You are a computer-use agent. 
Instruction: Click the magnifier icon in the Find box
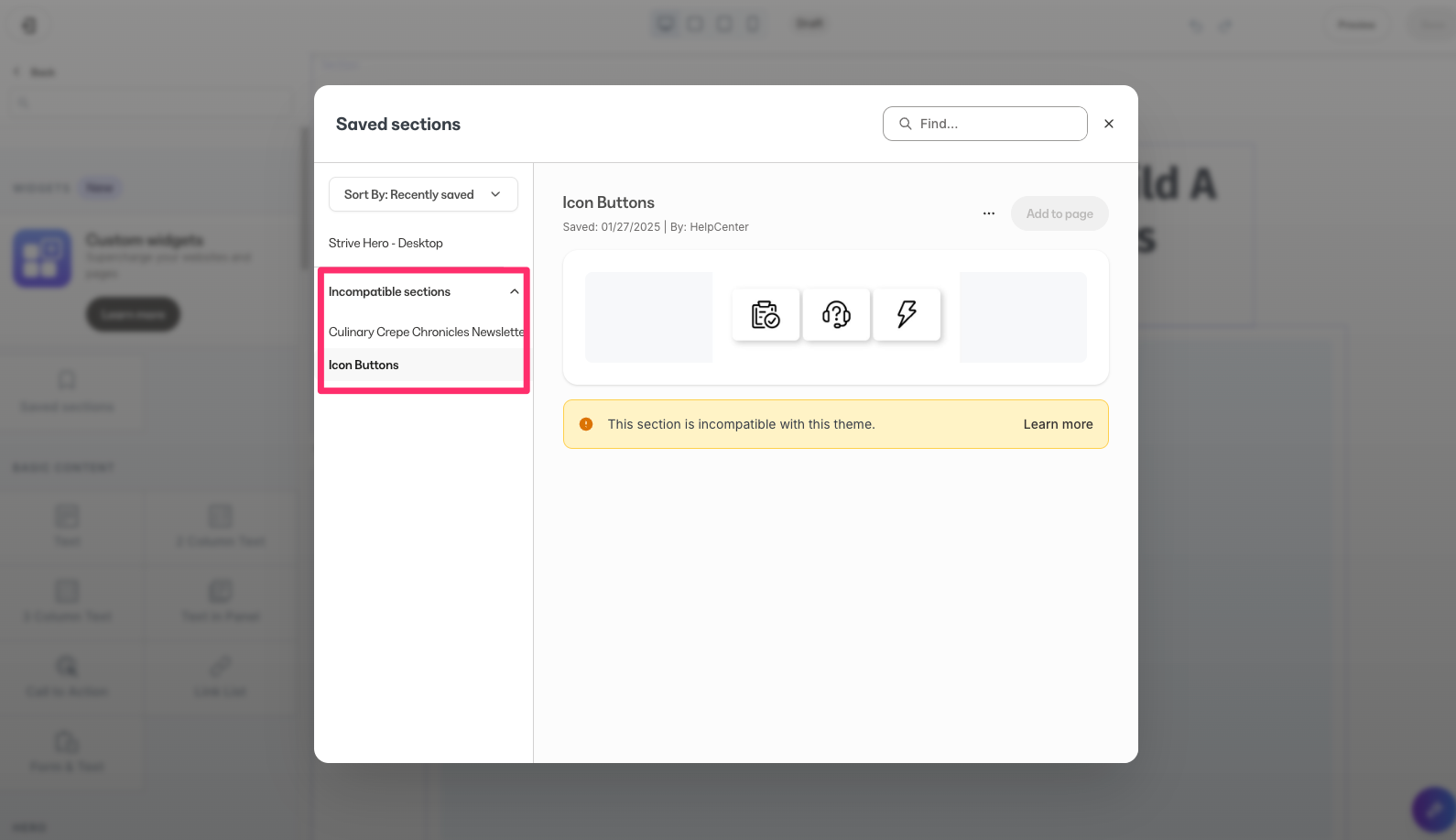905,124
